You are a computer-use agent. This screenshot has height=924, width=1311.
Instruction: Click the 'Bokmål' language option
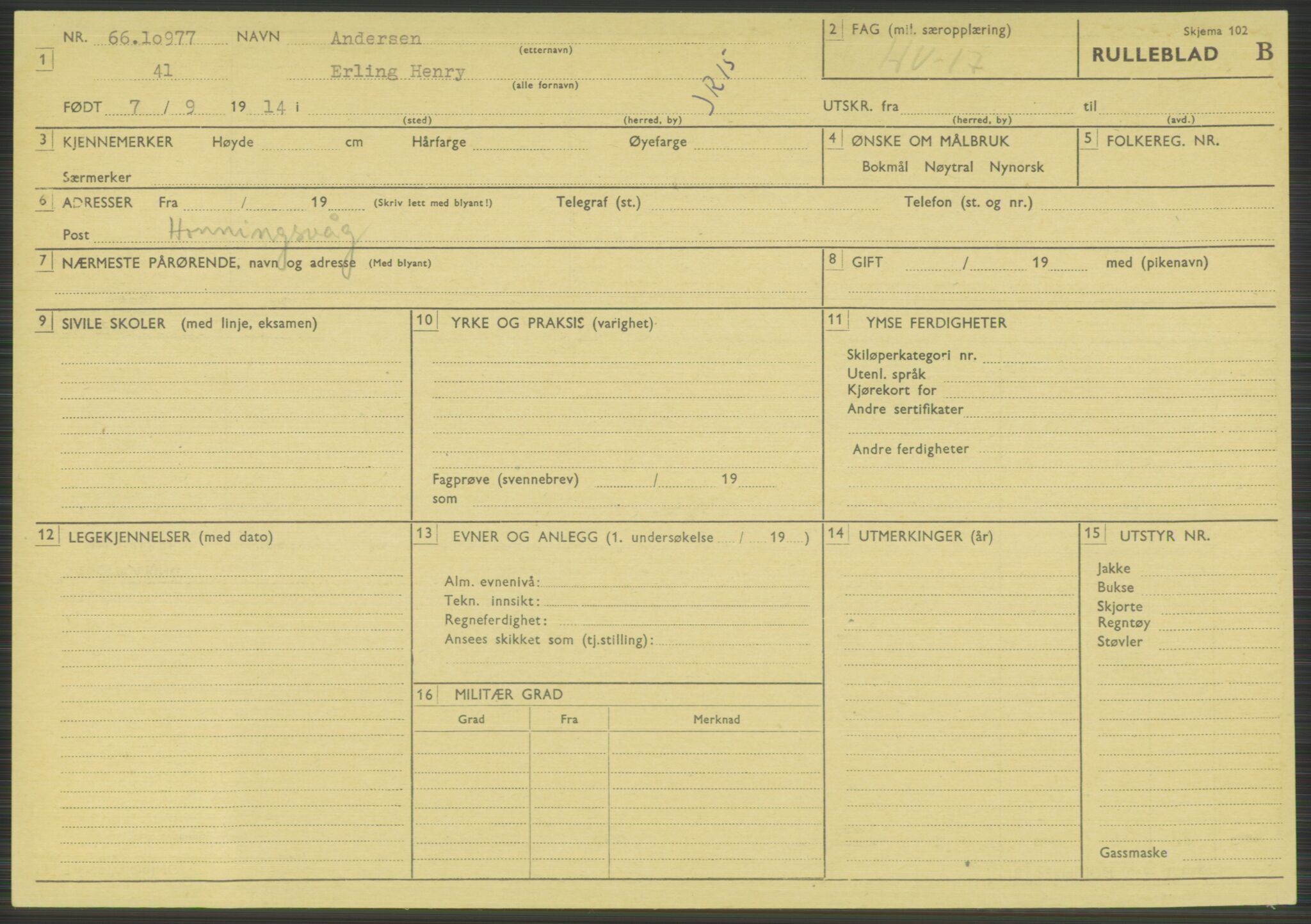[885, 167]
